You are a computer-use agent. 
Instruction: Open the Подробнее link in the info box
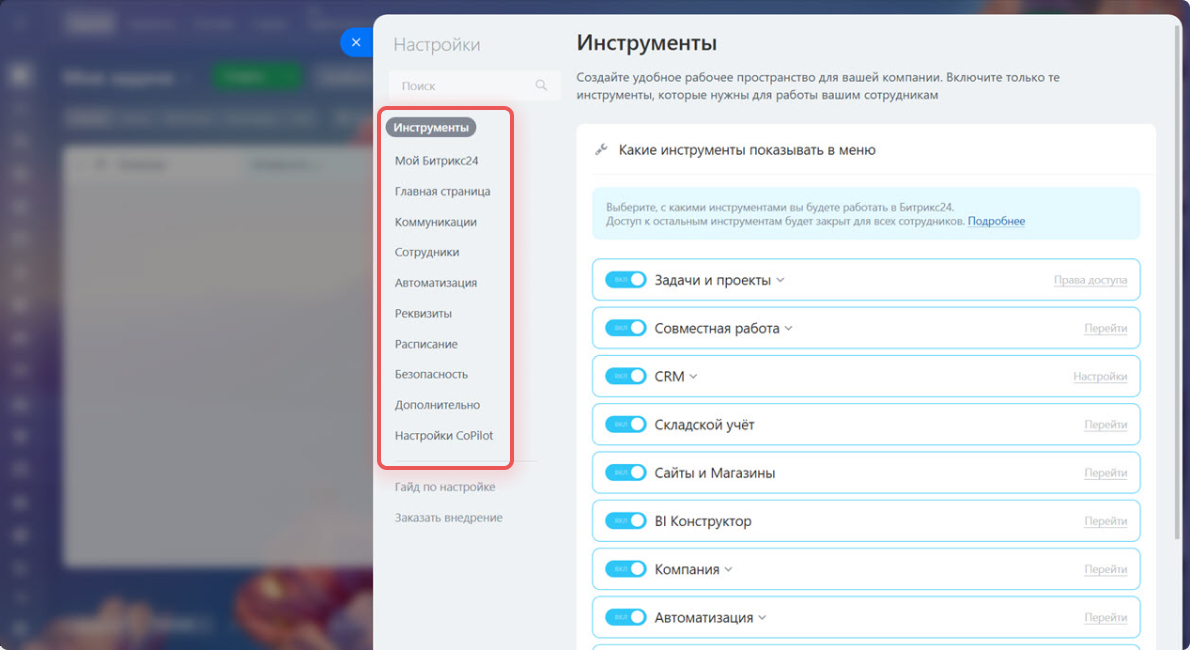click(x=996, y=221)
